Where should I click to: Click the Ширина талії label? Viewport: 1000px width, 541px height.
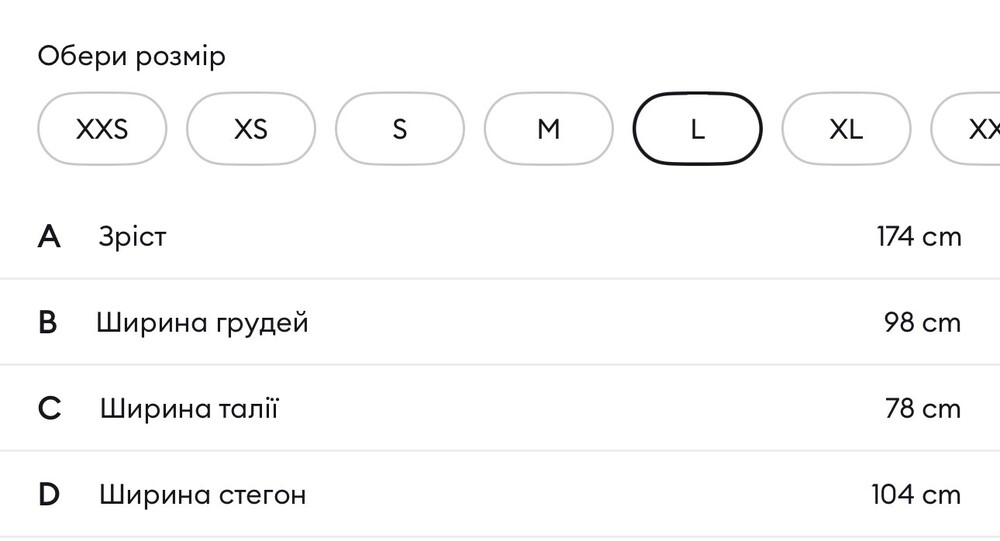(189, 409)
